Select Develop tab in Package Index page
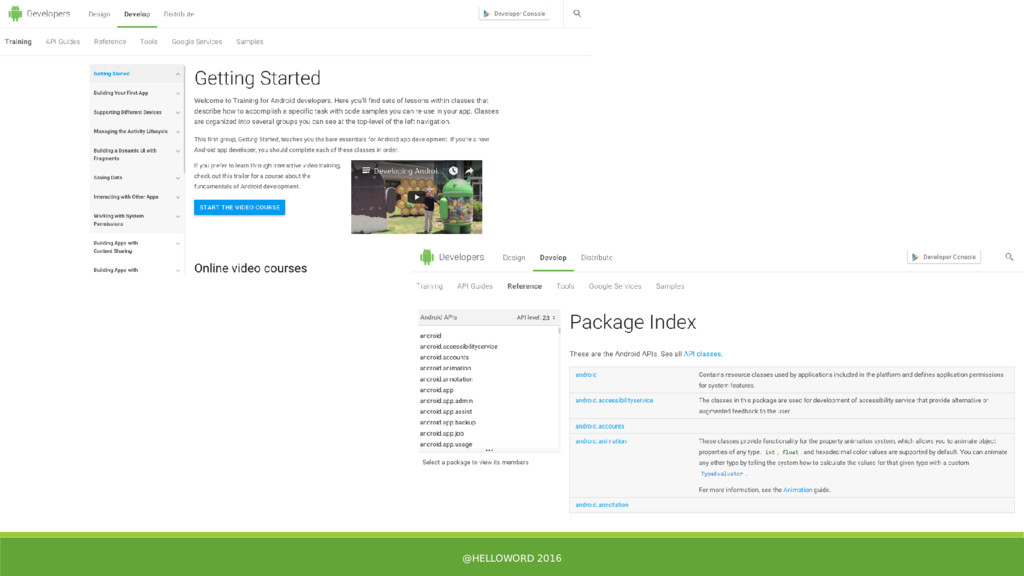 553,257
